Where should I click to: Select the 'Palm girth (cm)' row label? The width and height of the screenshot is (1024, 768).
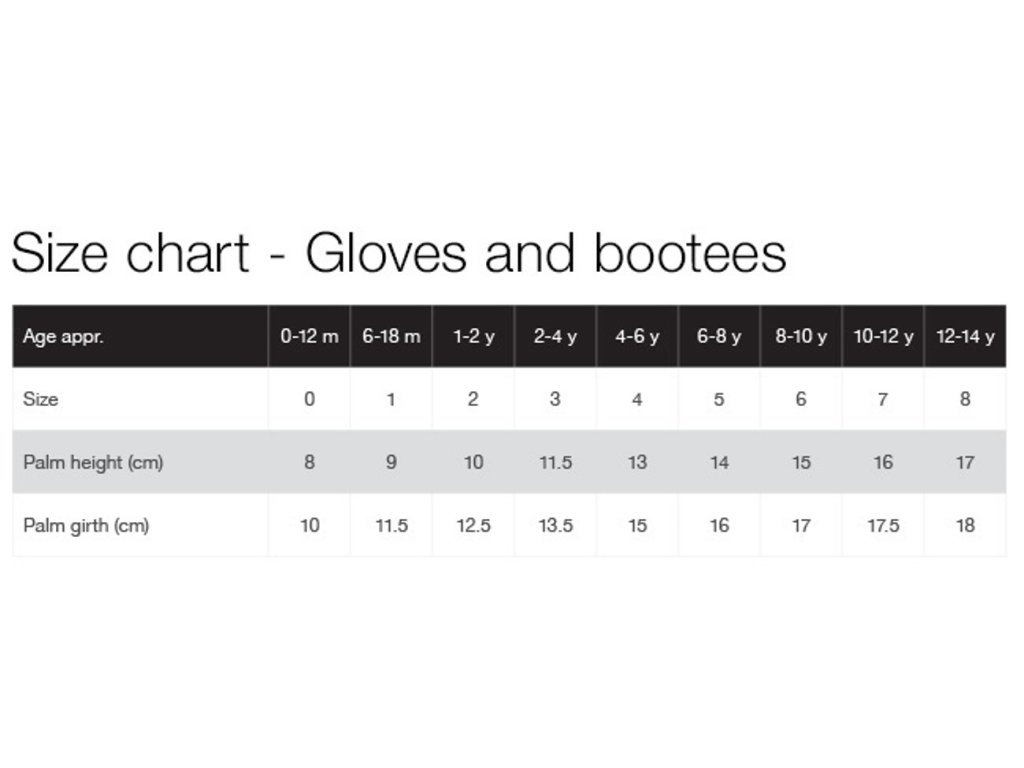(86, 525)
